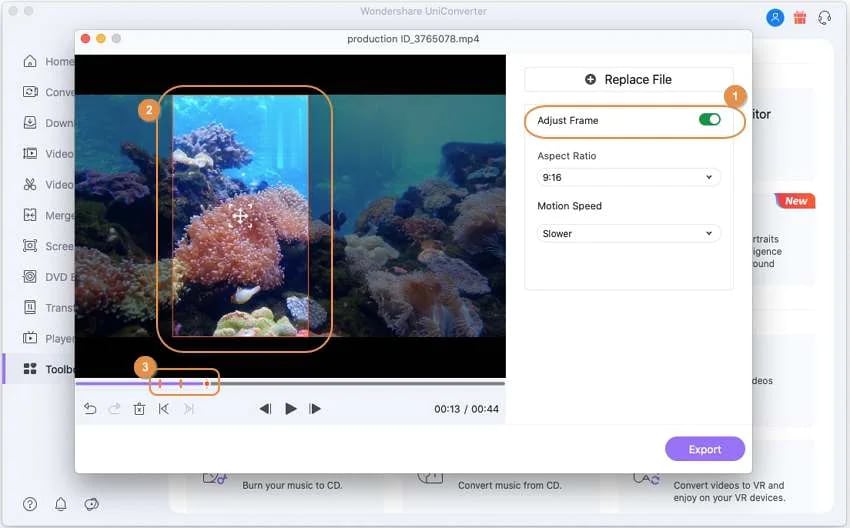Close the editor window with red button
This screenshot has width=850, height=528.
pyautogui.click(x=85, y=38)
